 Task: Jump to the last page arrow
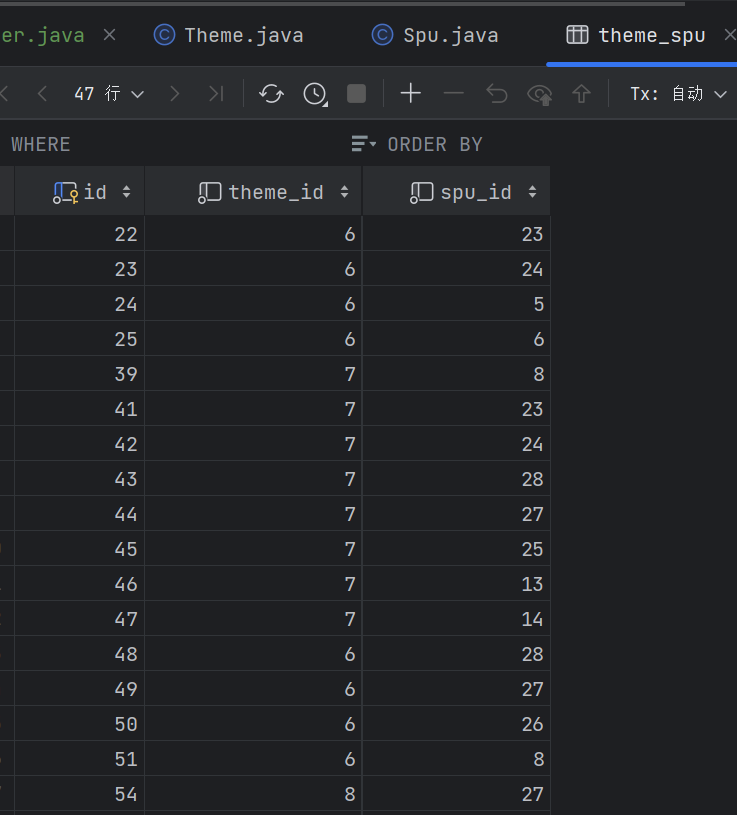click(x=216, y=94)
